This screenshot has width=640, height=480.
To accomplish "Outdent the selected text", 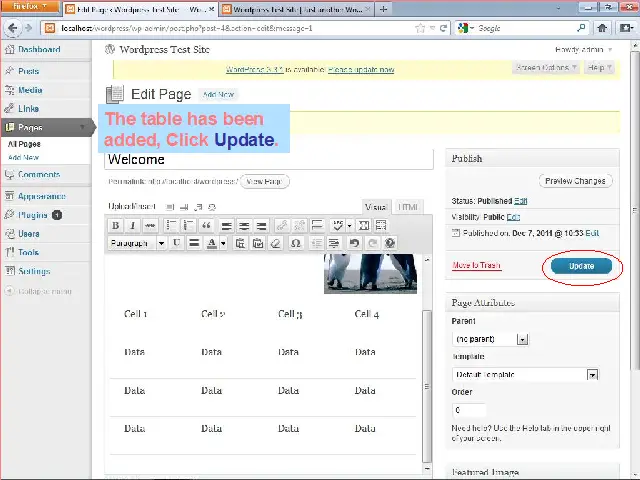I will point(316,243).
